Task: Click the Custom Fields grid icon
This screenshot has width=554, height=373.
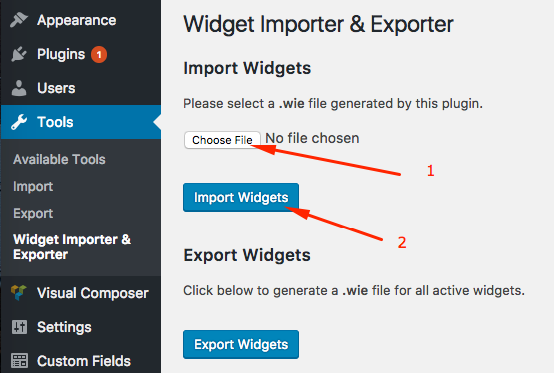Action: 19,361
